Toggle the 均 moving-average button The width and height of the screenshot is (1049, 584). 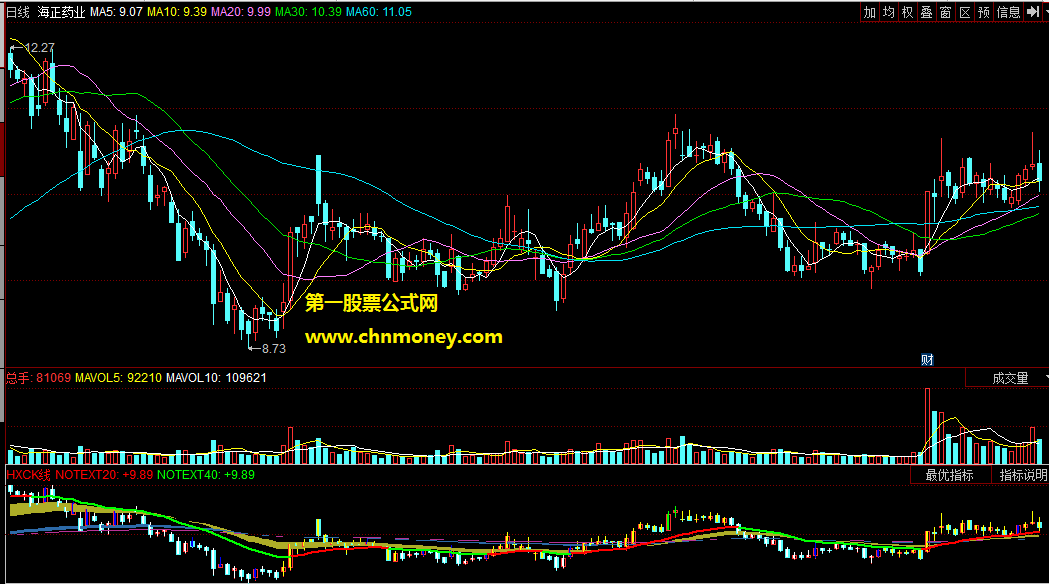pyautogui.click(x=888, y=12)
